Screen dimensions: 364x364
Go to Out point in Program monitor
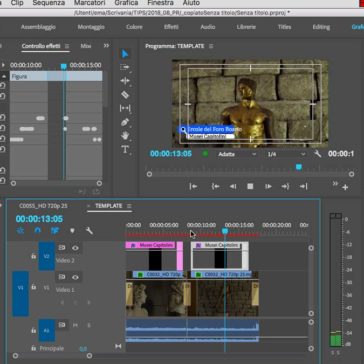point(285,187)
